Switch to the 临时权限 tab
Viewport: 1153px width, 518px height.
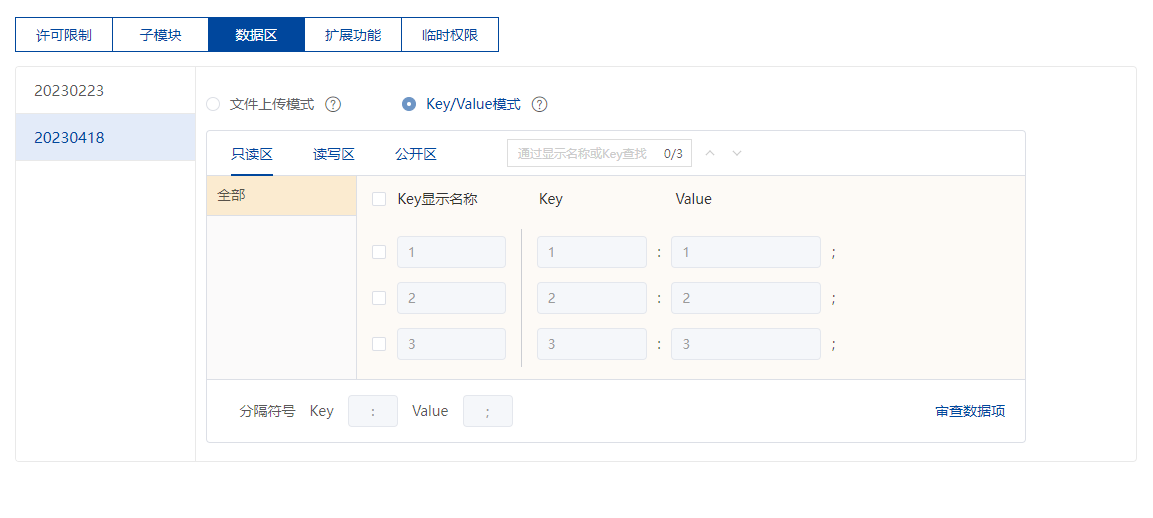tap(450, 35)
